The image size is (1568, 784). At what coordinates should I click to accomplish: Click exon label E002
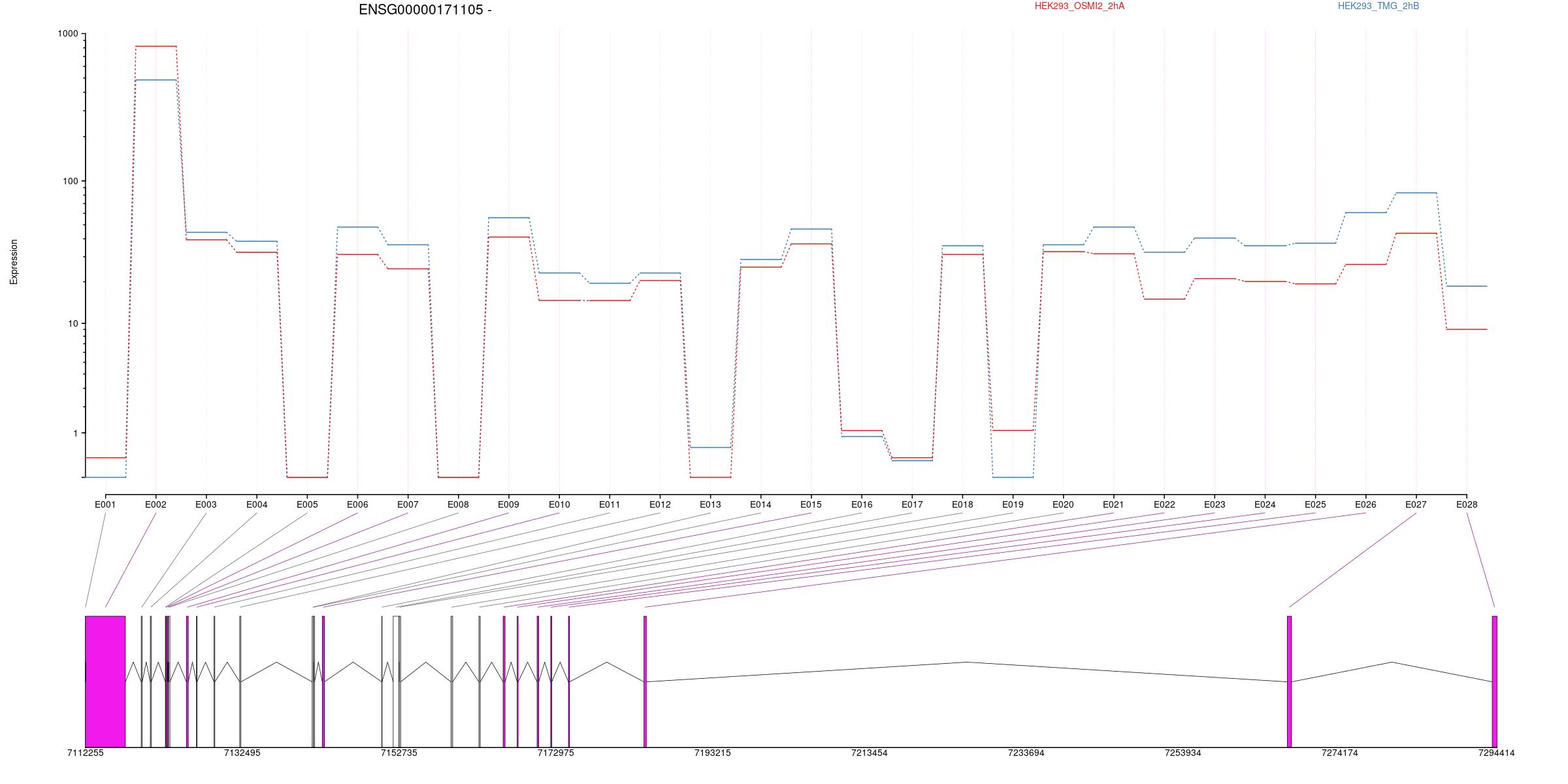coord(155,504)
